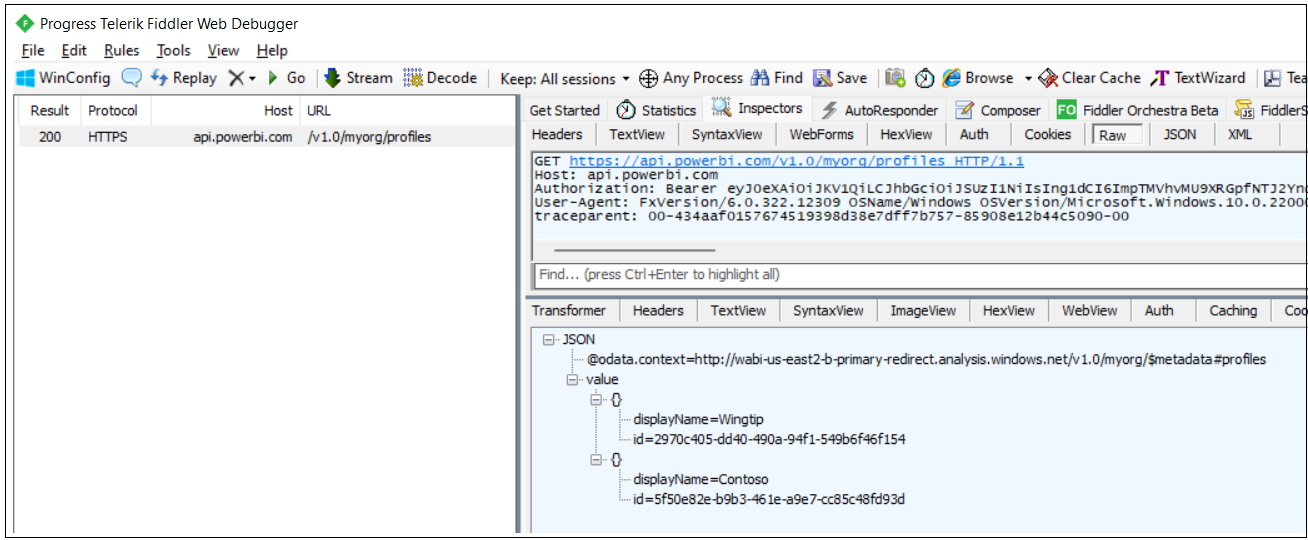Click the Any Process target picker
Screen dimensions: 1308x540
point(691,78)
